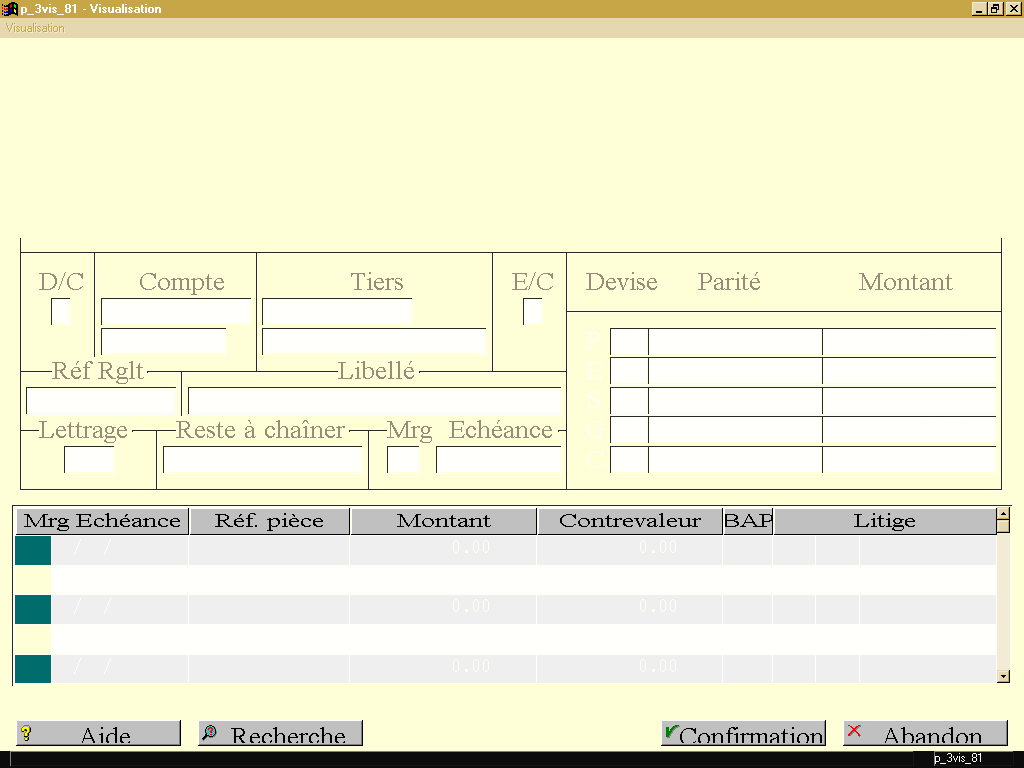The width and height of the screenshot is (1024, 768).
Task: Click the Aide question mark icon
Action: 26,733
